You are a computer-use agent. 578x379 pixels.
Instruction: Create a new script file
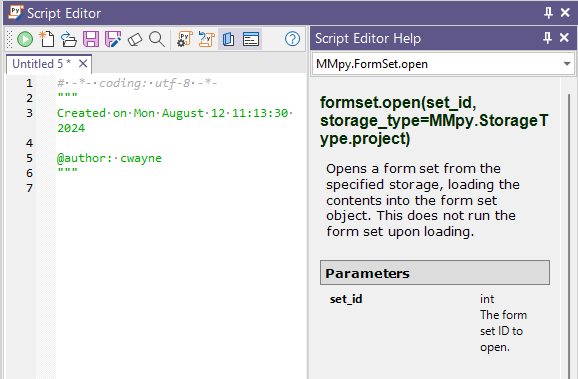pos(47,39)
